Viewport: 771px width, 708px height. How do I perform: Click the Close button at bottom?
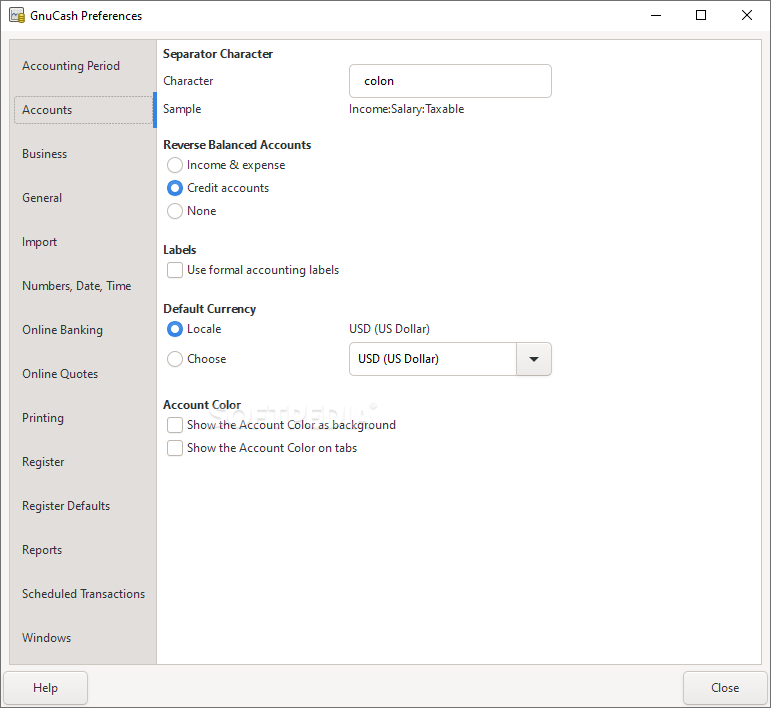[725, 688]
